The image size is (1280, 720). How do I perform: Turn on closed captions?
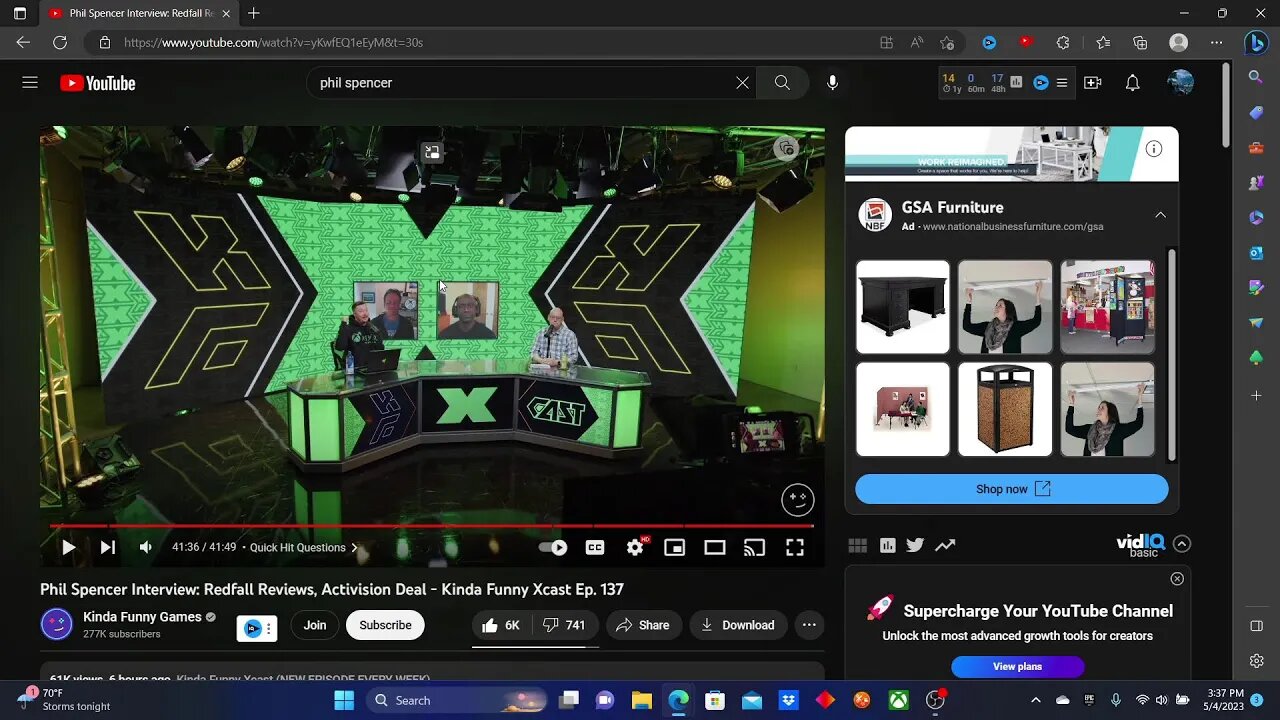click(595, 547)
